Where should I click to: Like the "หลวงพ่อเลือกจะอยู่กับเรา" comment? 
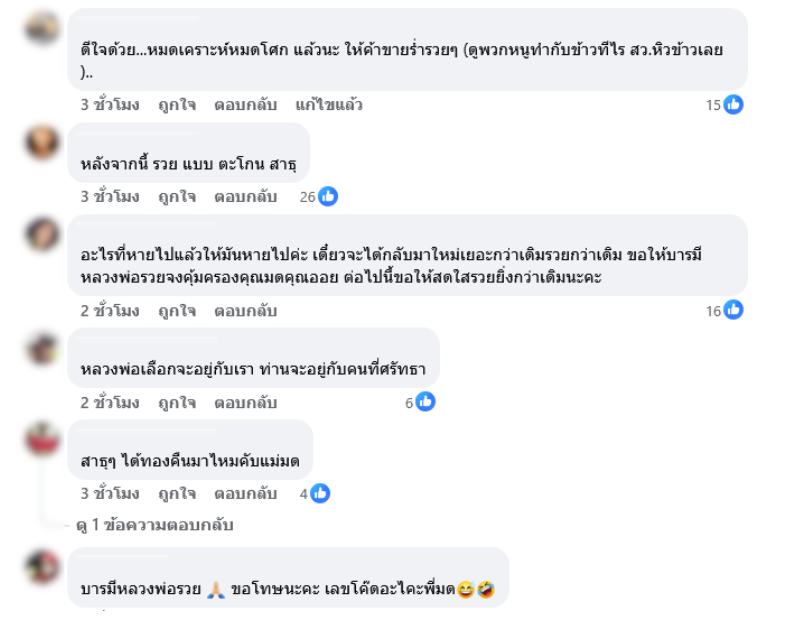click(x=177, y=403)
